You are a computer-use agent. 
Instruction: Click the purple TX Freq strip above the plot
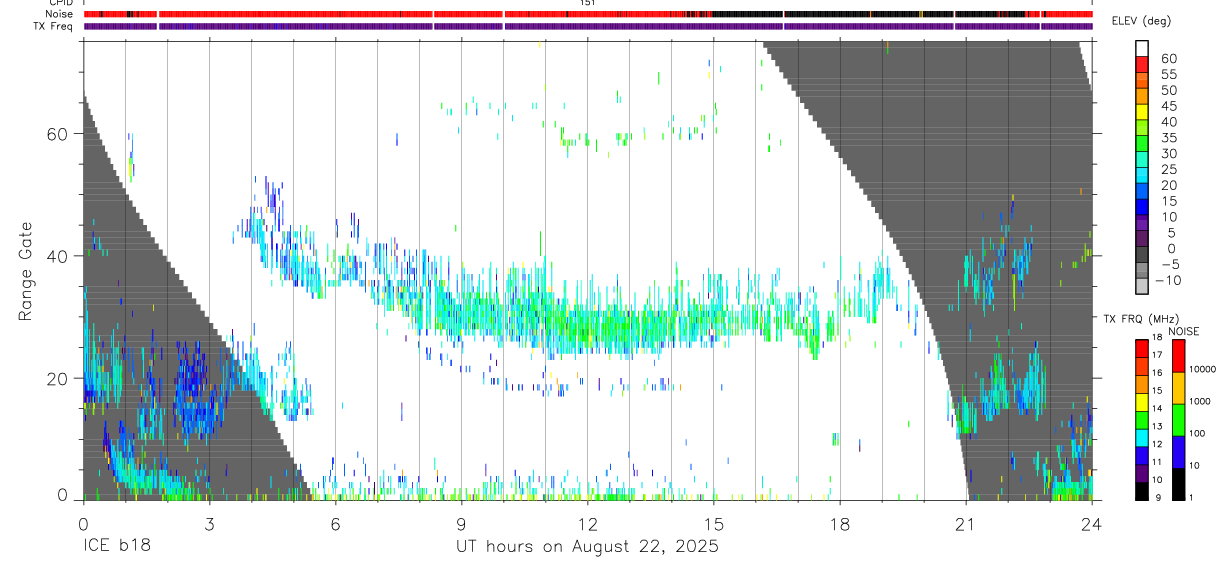(x=588, y=26)
